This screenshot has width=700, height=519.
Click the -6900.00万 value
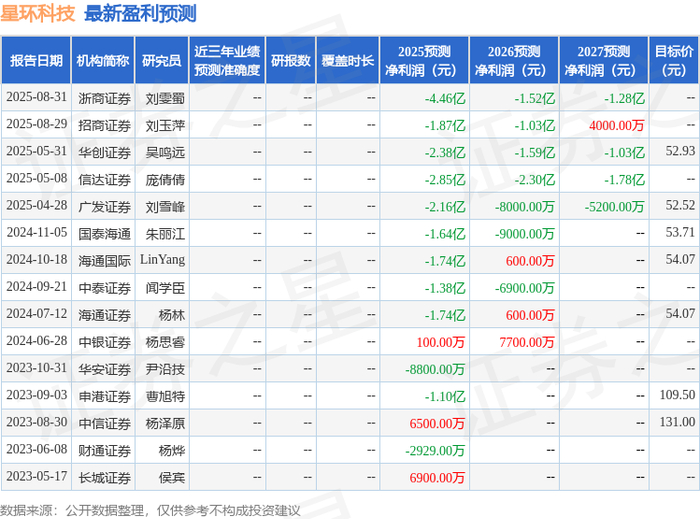point(525,288)
